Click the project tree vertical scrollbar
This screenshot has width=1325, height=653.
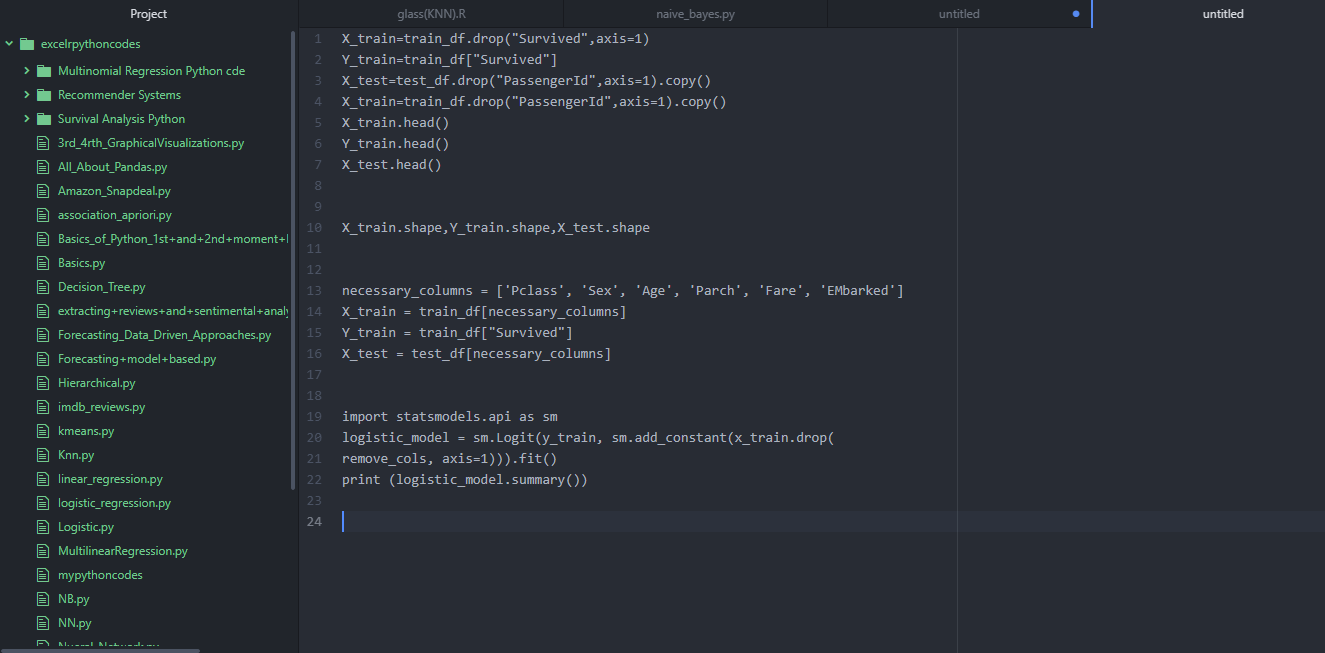coord(292,260)
